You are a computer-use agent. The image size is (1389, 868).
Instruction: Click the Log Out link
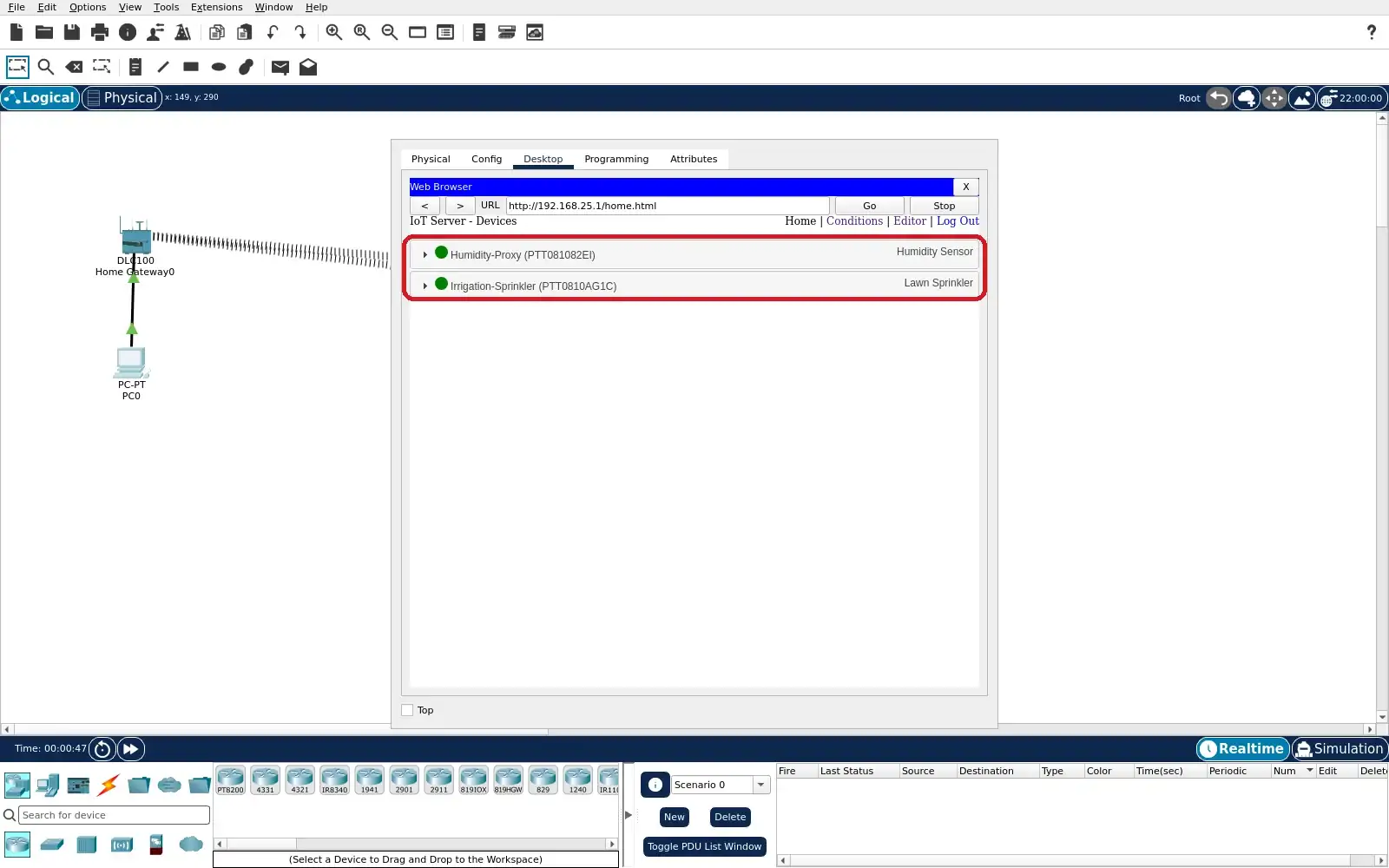click(x=958, y=221)
